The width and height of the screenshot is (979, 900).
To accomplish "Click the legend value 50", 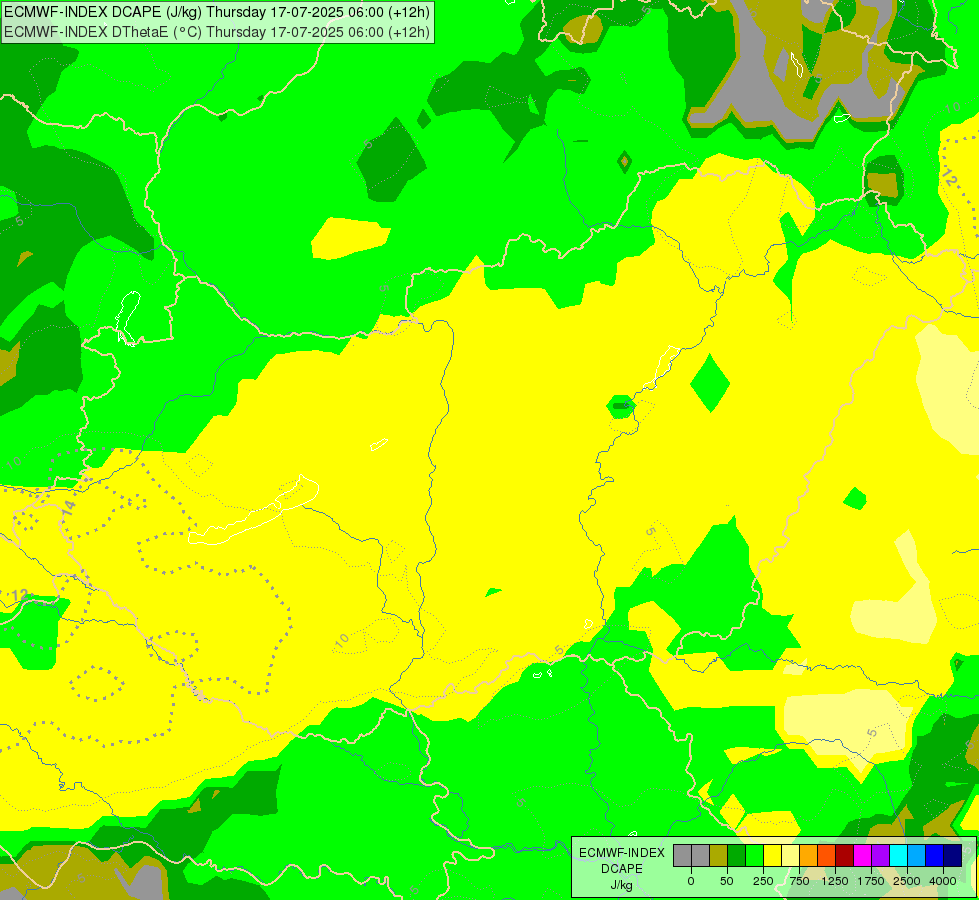I will pyautogui.click(x=727, y=881).
